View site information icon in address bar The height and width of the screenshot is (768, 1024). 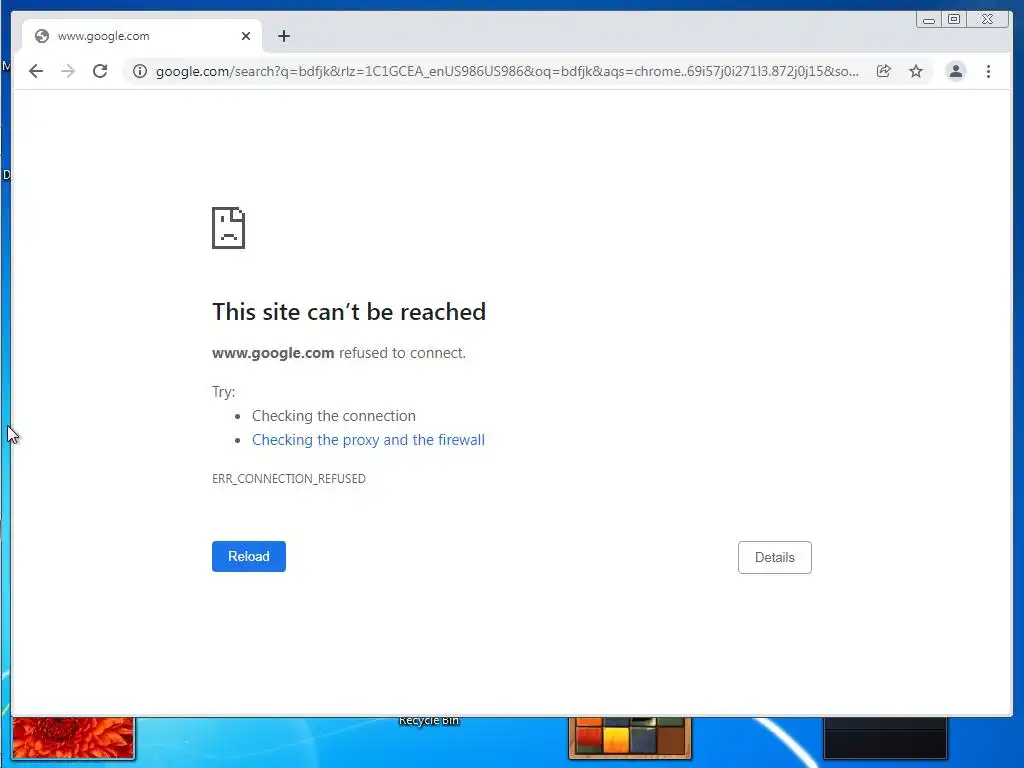click(140, 71)
